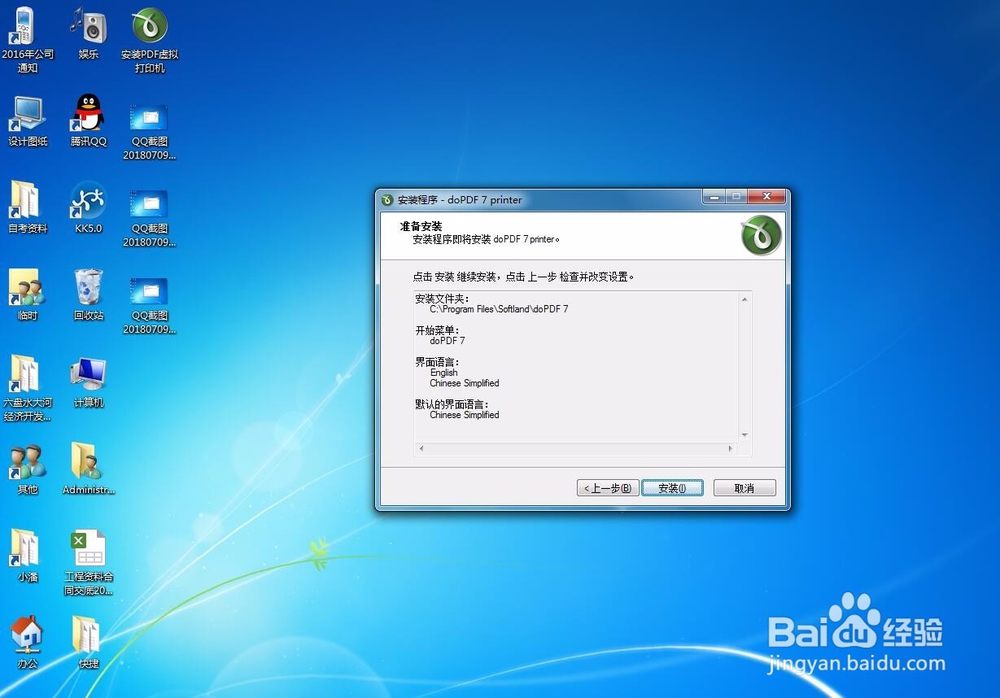The image size is (1000, 698).
Task: Go back with the 上一步(B) button
Action: click(607, 488)
